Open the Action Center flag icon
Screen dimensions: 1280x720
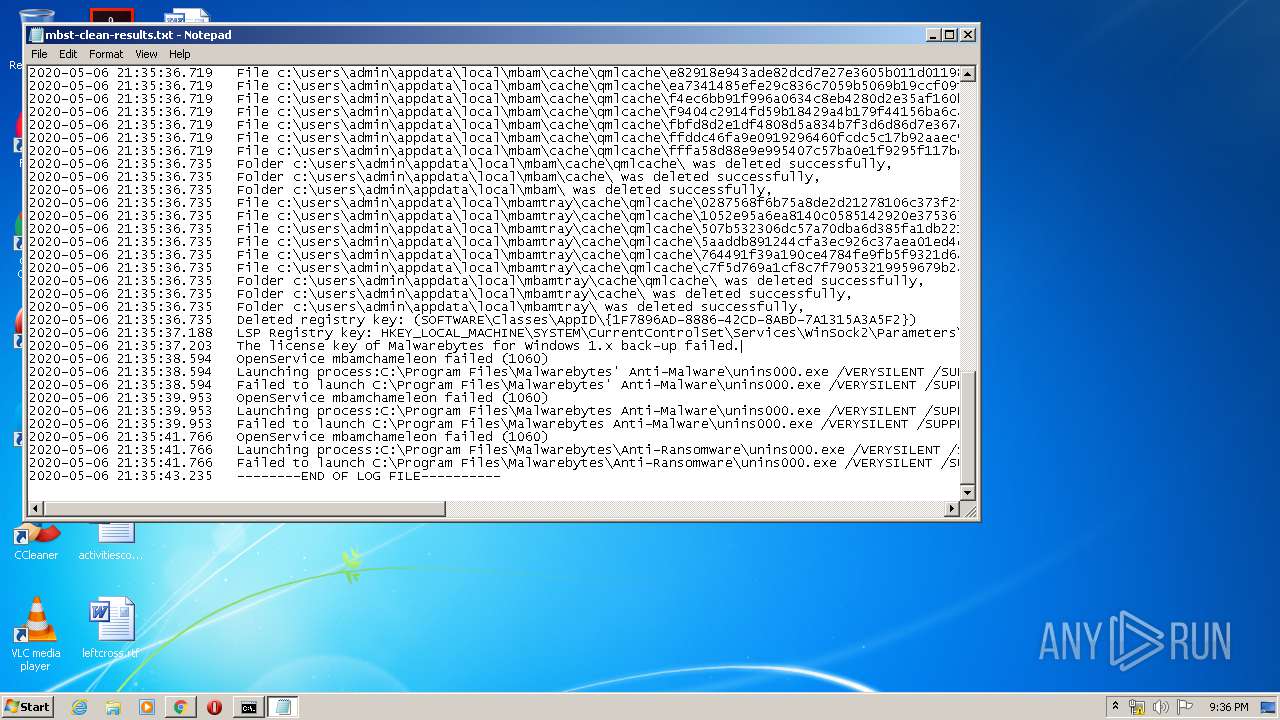[x=1185, y=707]
